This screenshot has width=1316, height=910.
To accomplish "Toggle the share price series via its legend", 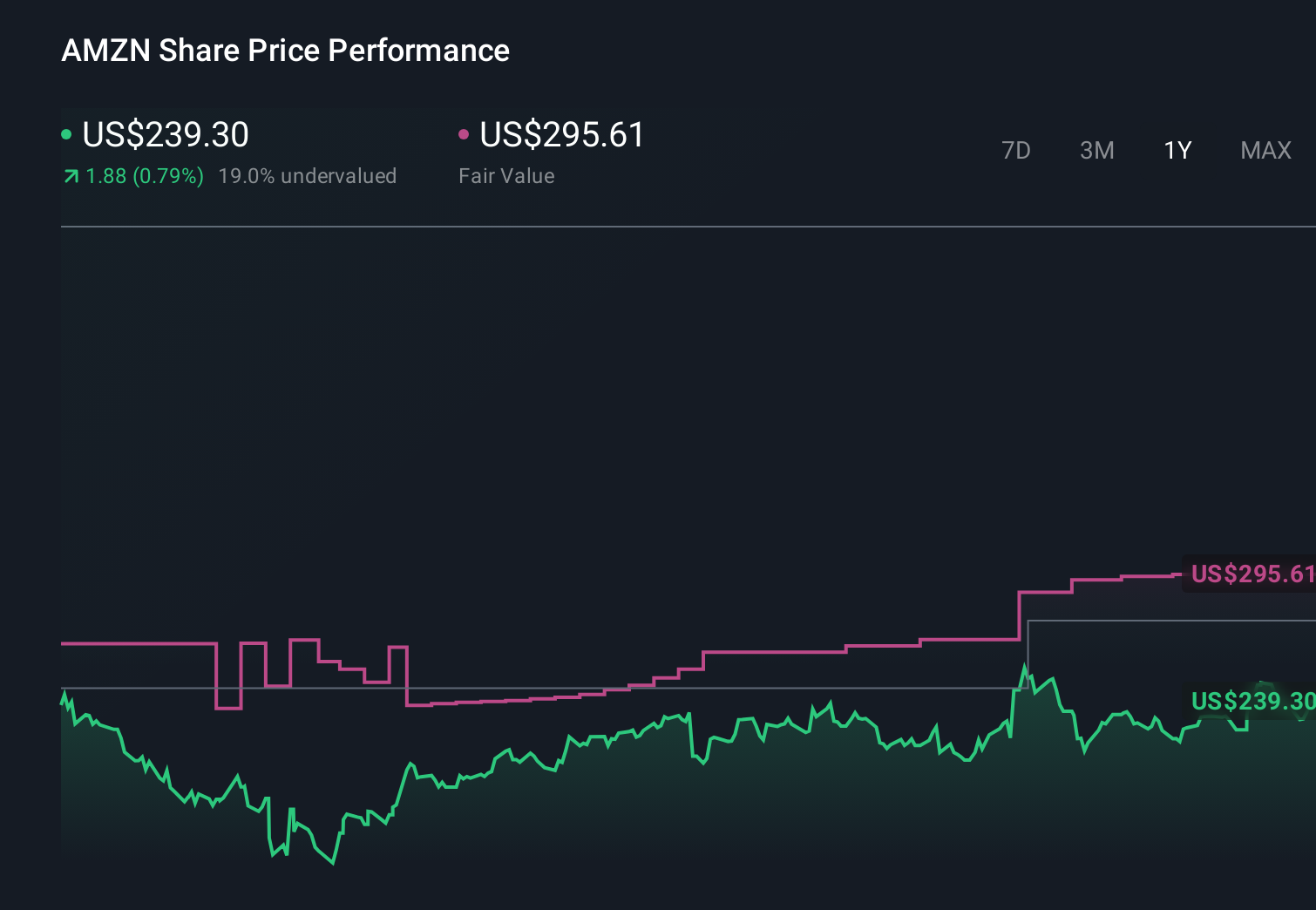I will click(165, 133).
